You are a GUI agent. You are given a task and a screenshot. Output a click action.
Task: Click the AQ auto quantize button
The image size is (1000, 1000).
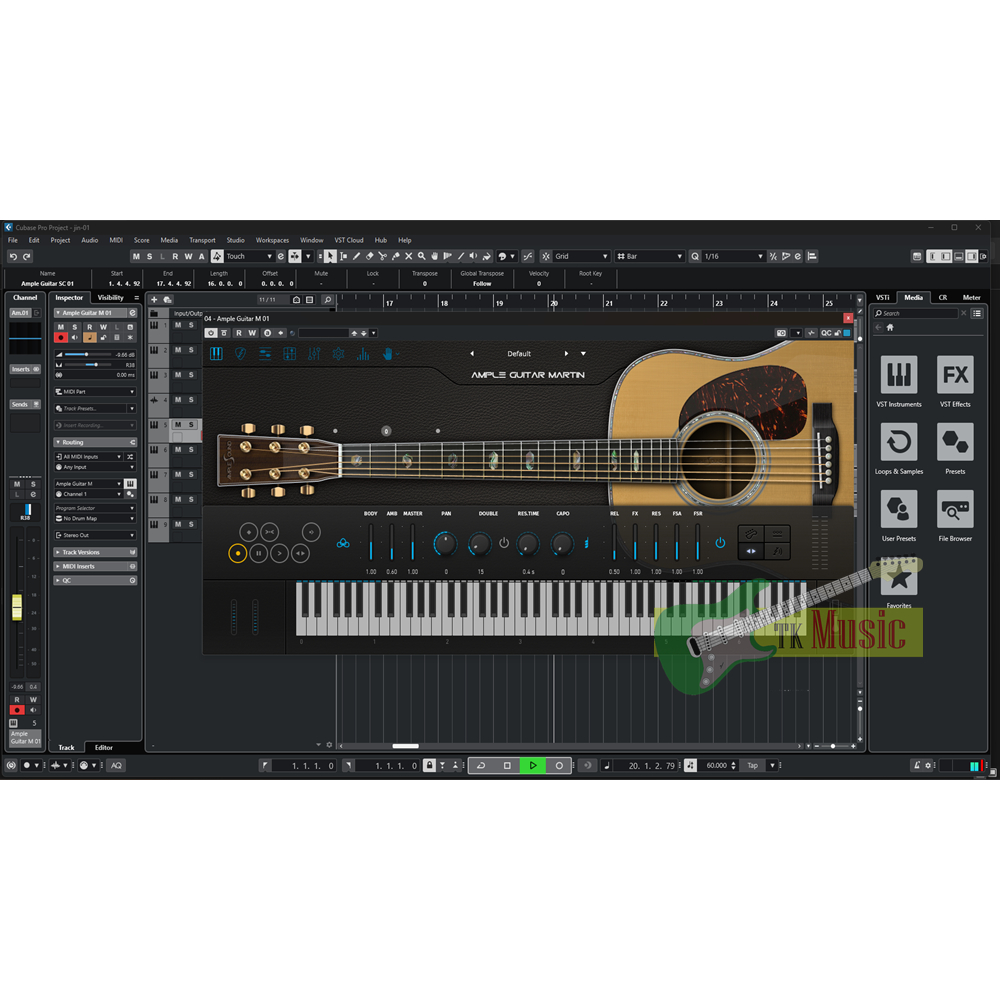(x=116, y=765)
